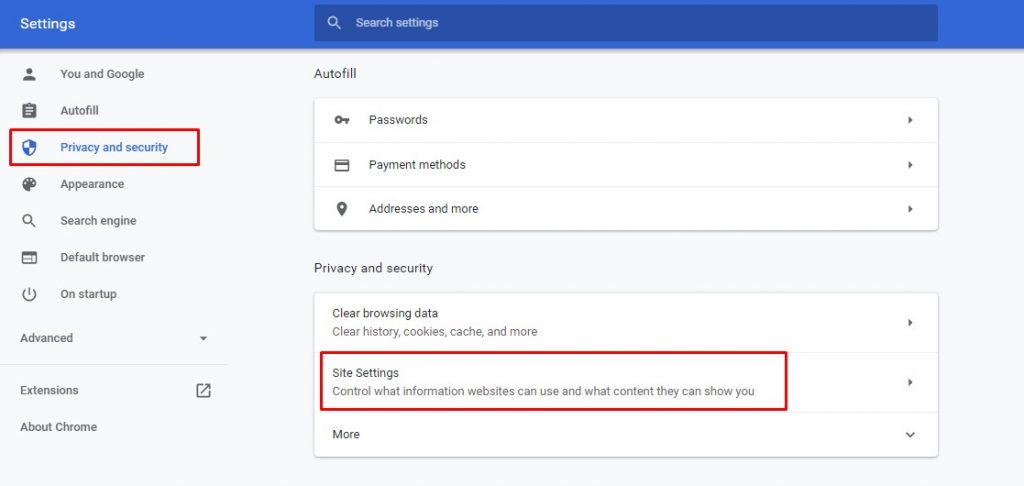Expand the More chevron under Privacy and security
The image size is (1024, 486).
tap(910, 435)
